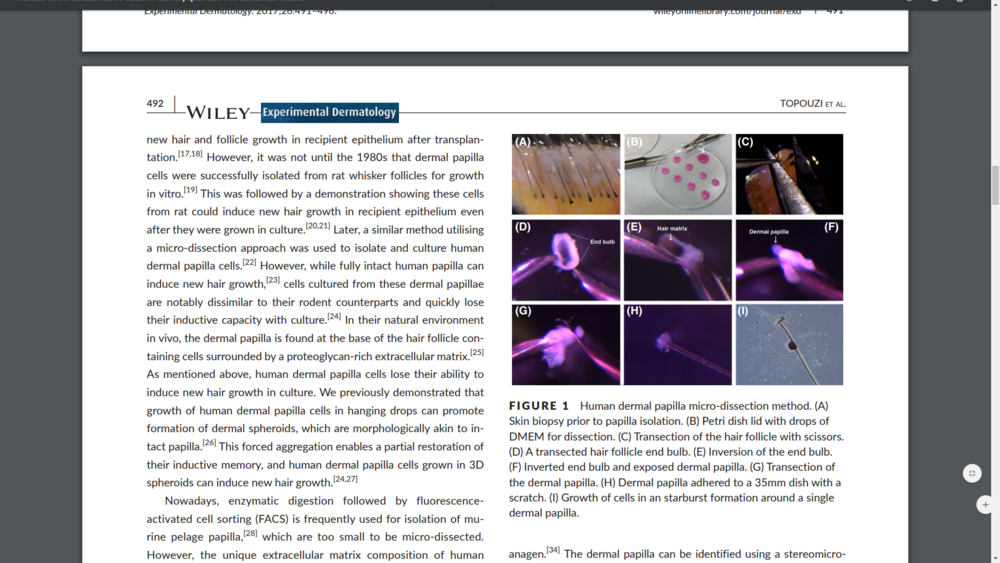Zoom in with the plus button

[x=985, y=505]
